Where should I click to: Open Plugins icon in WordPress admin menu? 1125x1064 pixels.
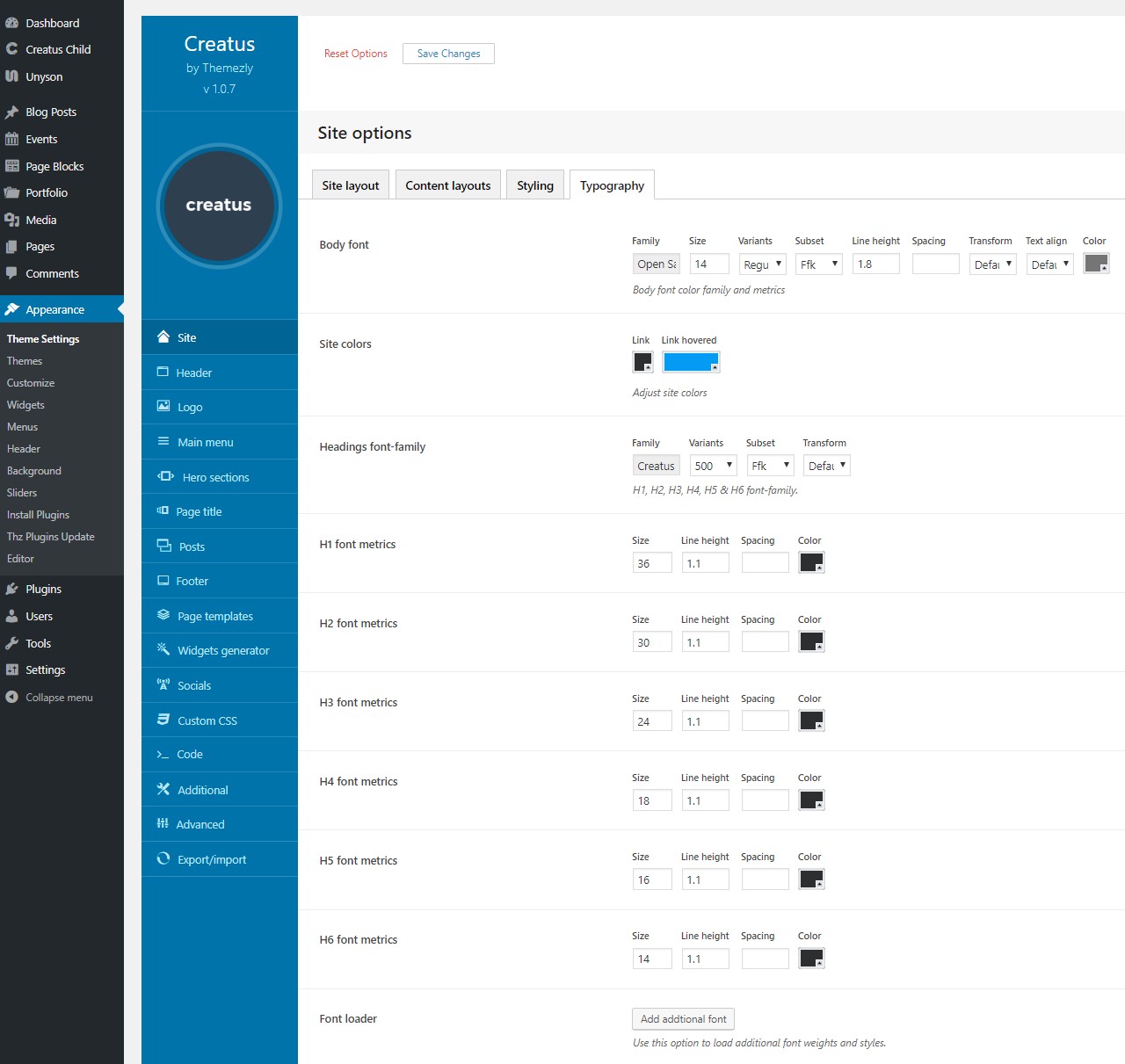coord(12,590)
